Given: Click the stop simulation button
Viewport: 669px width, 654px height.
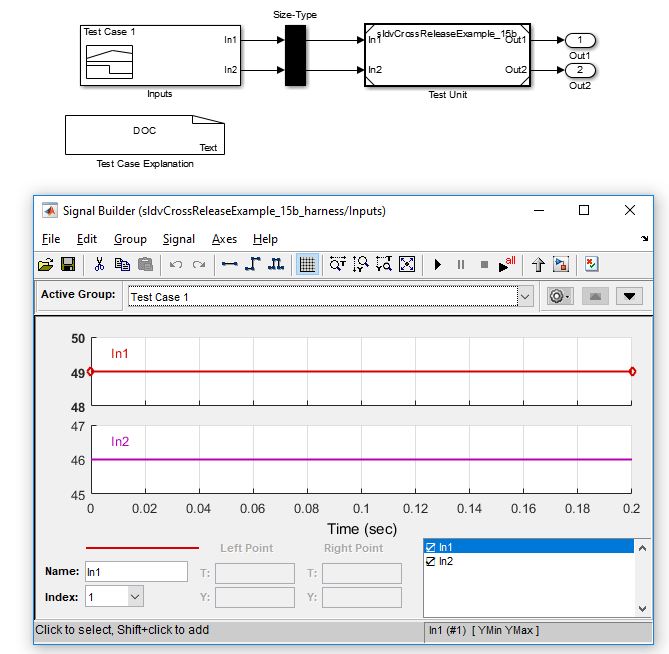Looking at the screenshot, I should pyautogui.click(x=484, y=265).
